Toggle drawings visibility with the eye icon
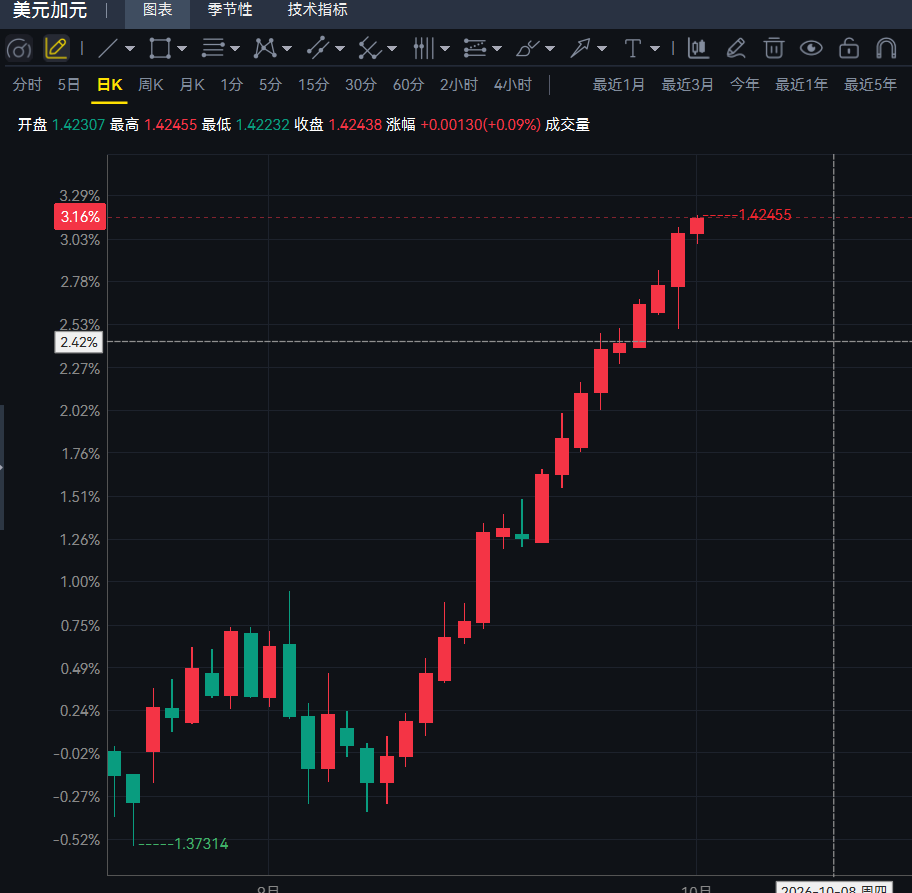 (811, 48)
